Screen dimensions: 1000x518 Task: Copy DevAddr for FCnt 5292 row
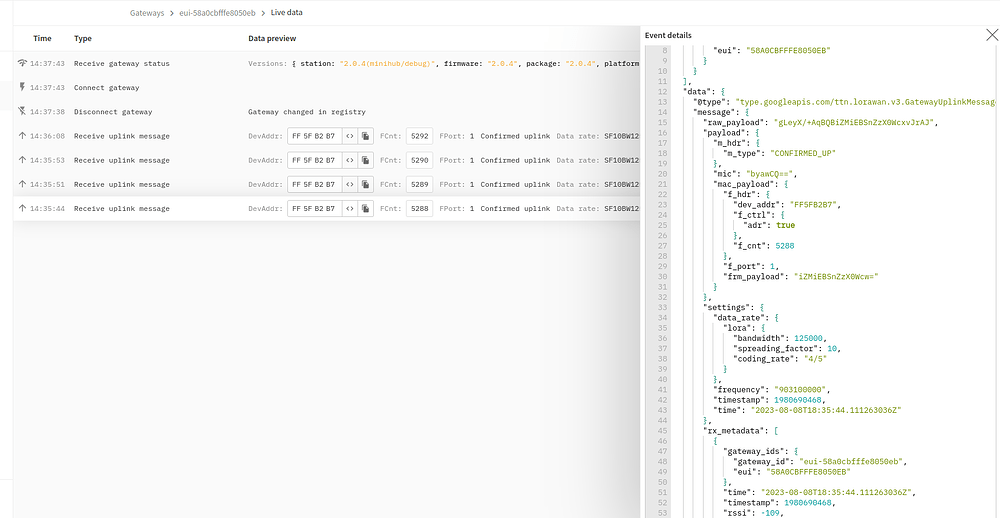pos(367,136)
